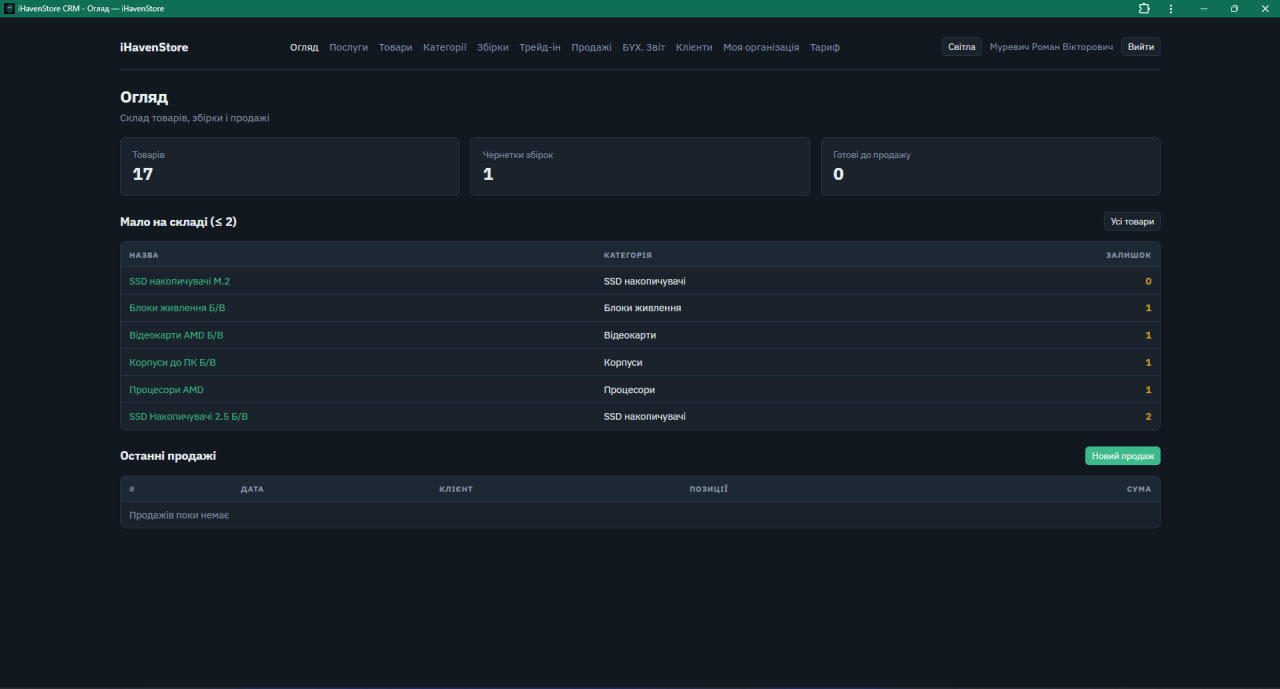Navigate to Збірки
This screenshot has width=1280, height=689.
493,47
